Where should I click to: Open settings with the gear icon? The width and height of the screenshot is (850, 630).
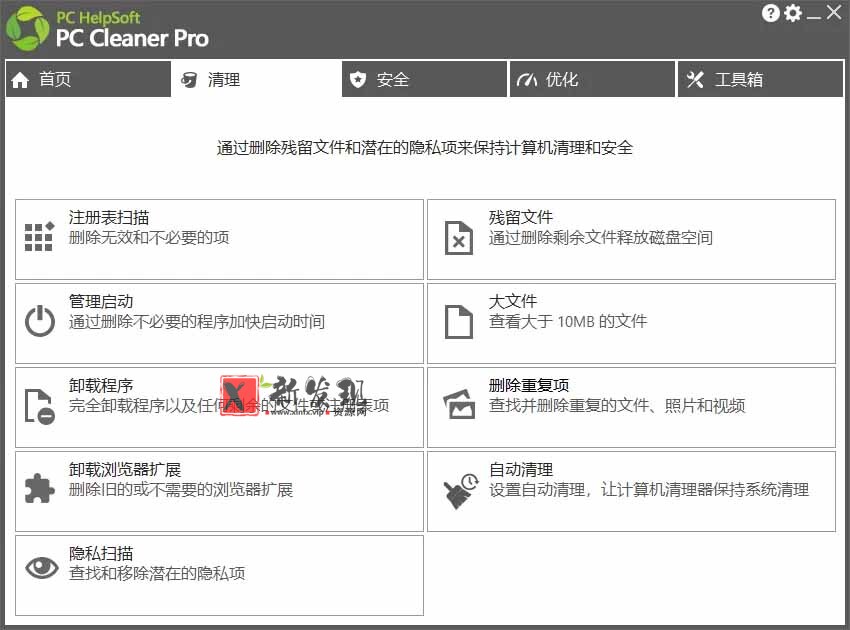[x=793, y=12]
